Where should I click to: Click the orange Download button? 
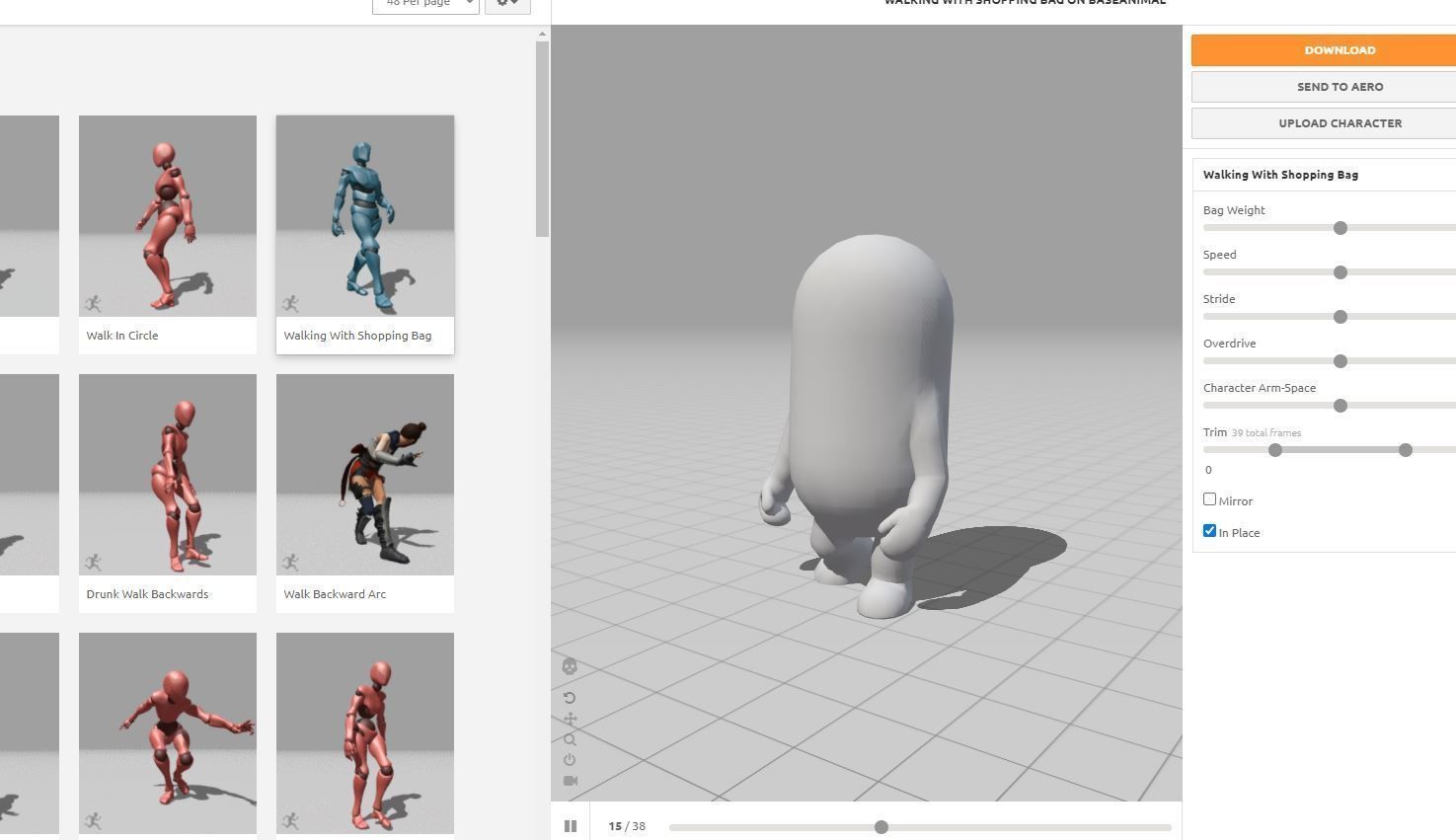(1324, 50)
